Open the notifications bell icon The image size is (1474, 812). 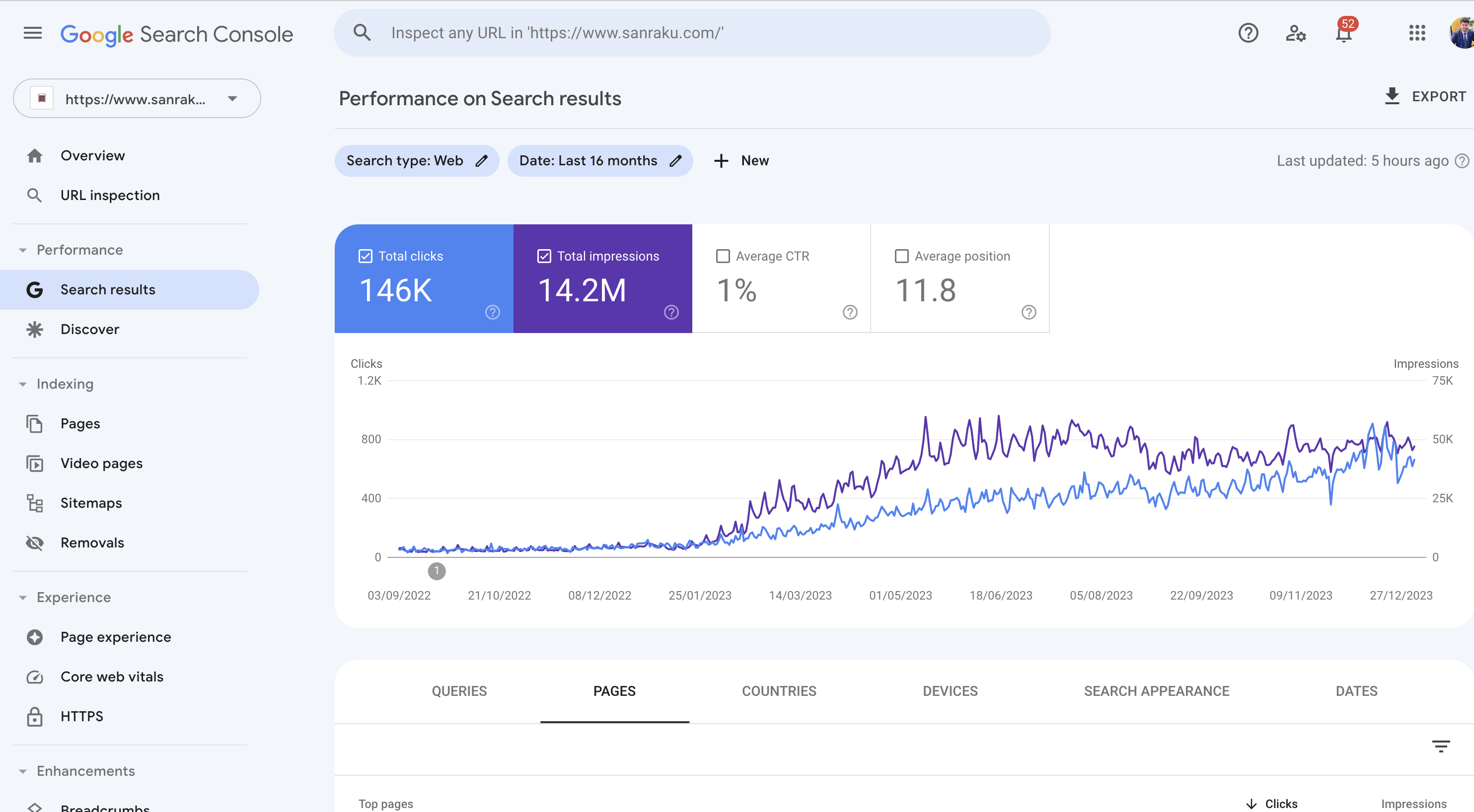coord(1343,32)
